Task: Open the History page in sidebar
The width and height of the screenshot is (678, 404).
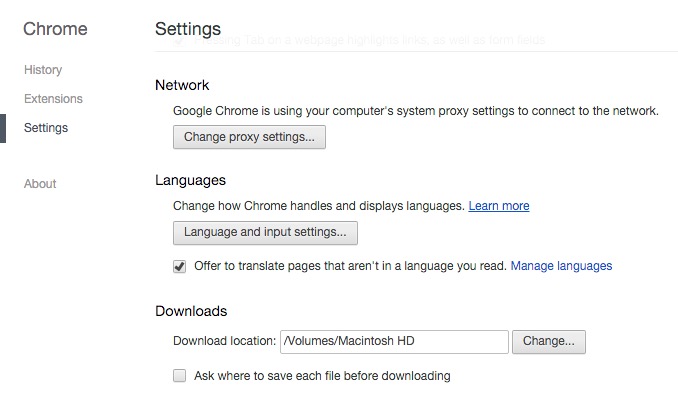Action: [x=43, y=70]
